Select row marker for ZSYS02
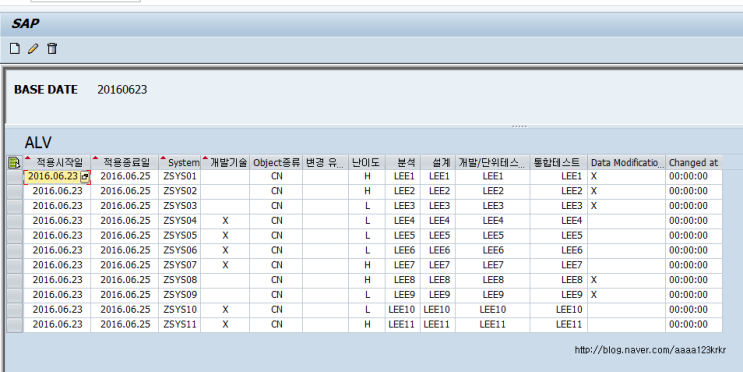The height and width of the screenshot is (372, 743). pos(15,191)
